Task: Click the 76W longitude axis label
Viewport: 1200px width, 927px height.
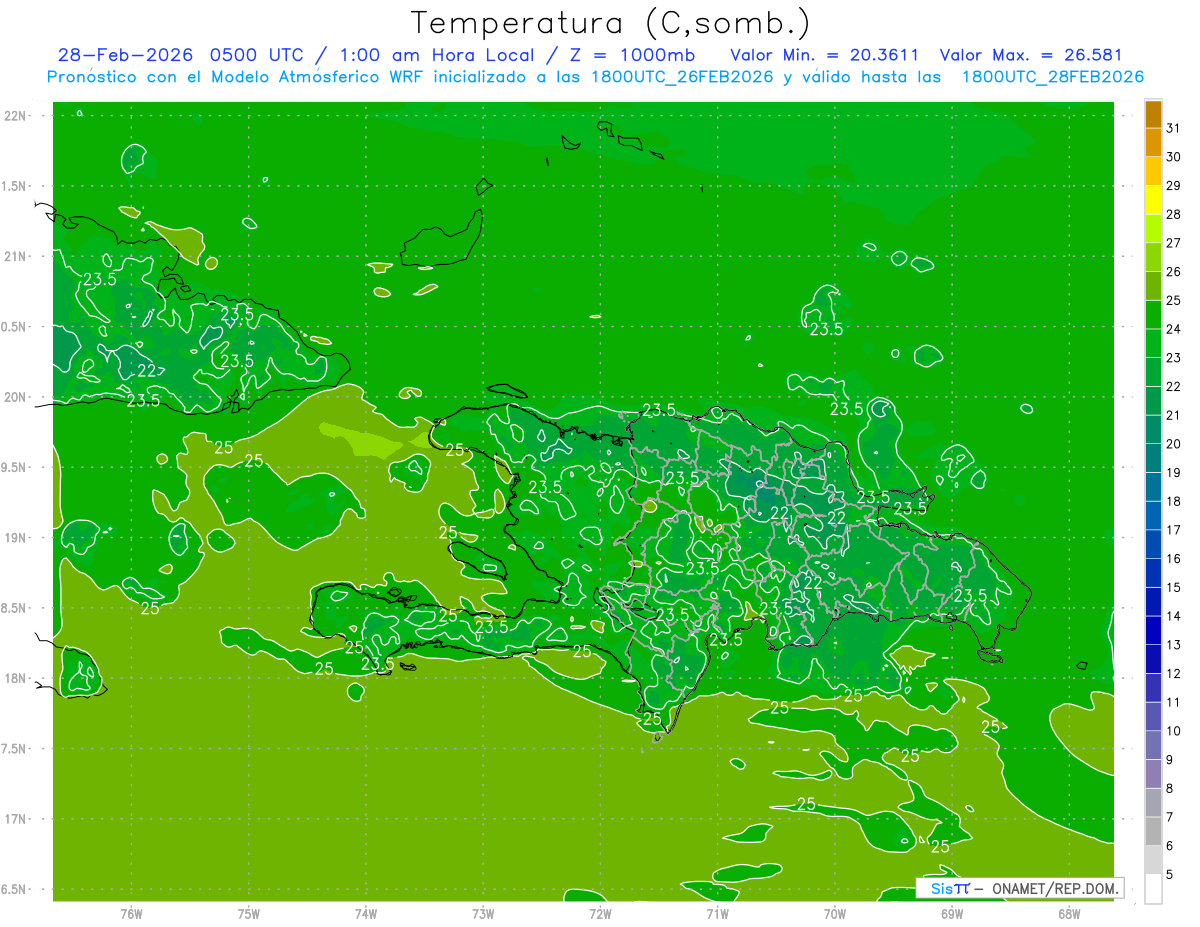Action: point(132,913)
